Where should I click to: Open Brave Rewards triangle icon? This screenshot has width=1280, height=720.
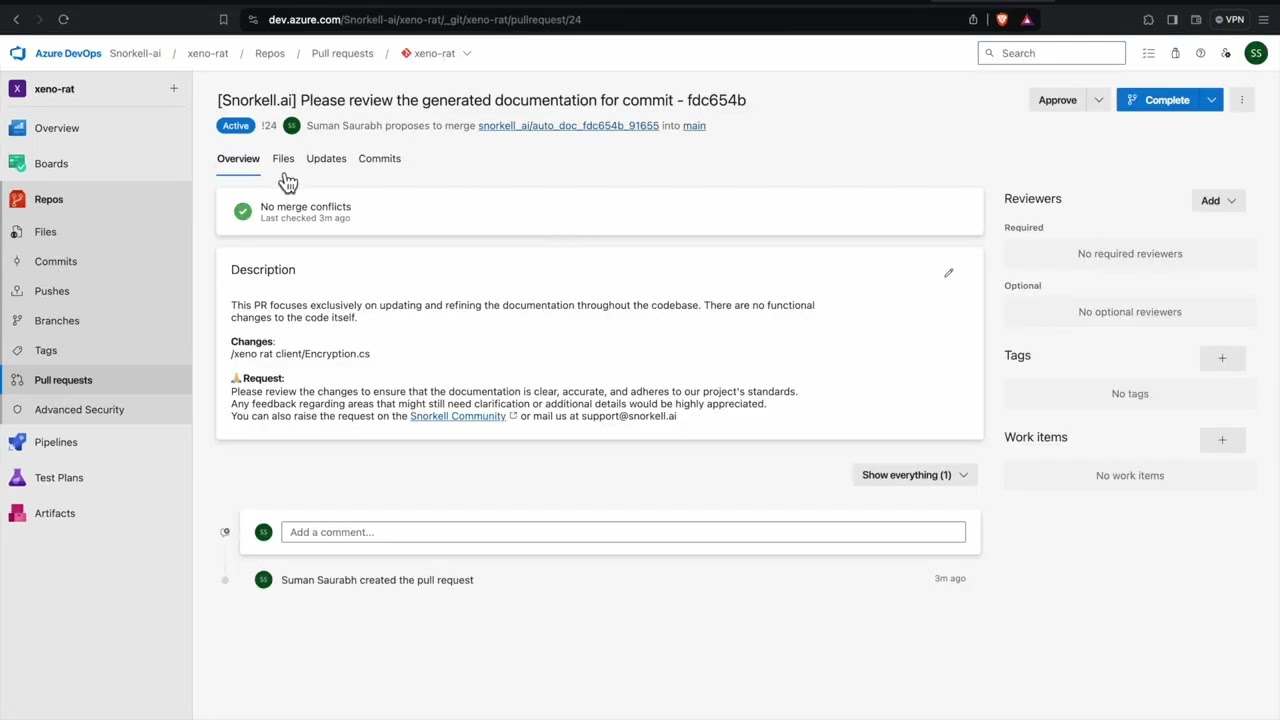(1027, 19)
